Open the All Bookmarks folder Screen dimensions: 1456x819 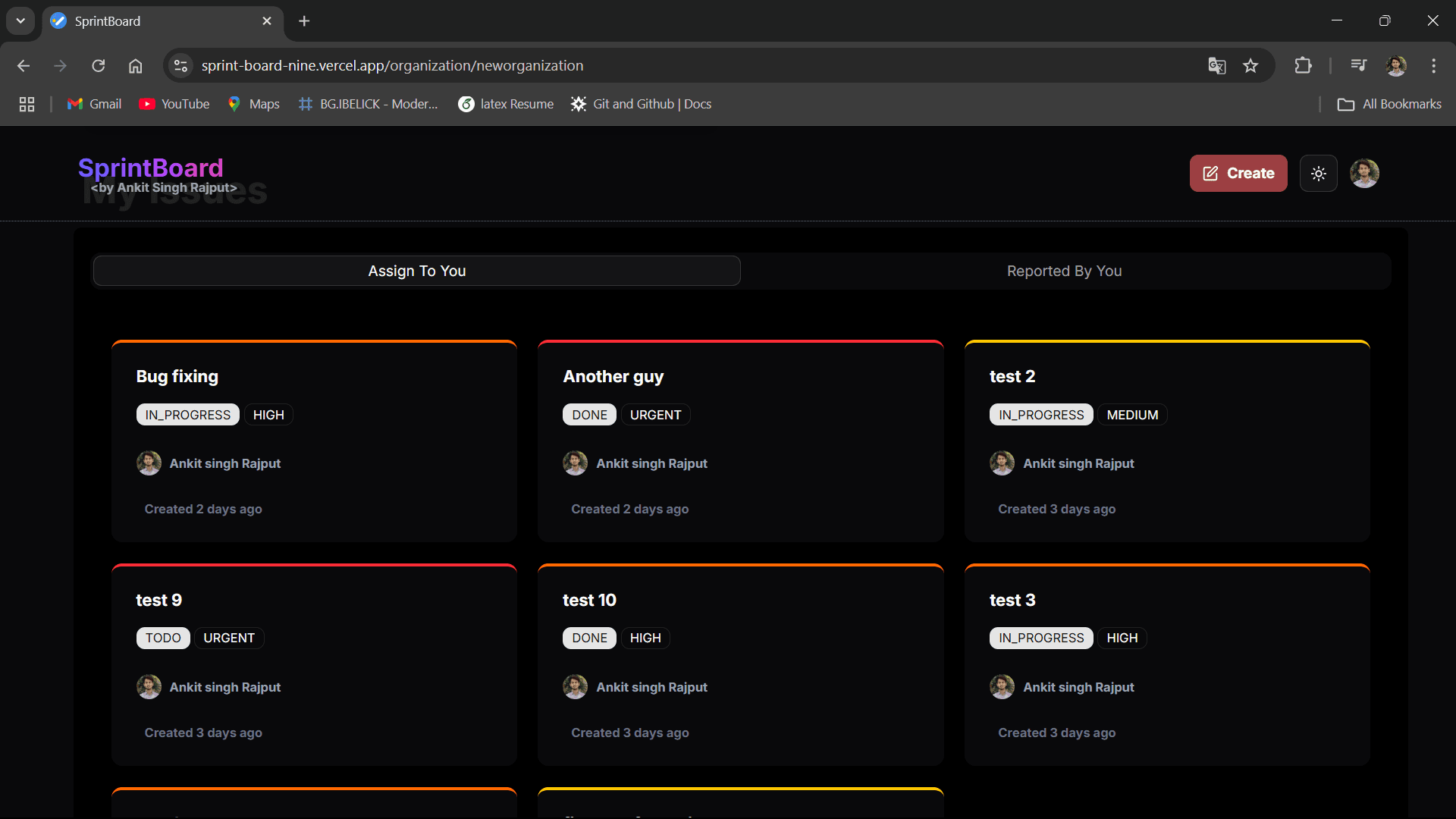1389,104
